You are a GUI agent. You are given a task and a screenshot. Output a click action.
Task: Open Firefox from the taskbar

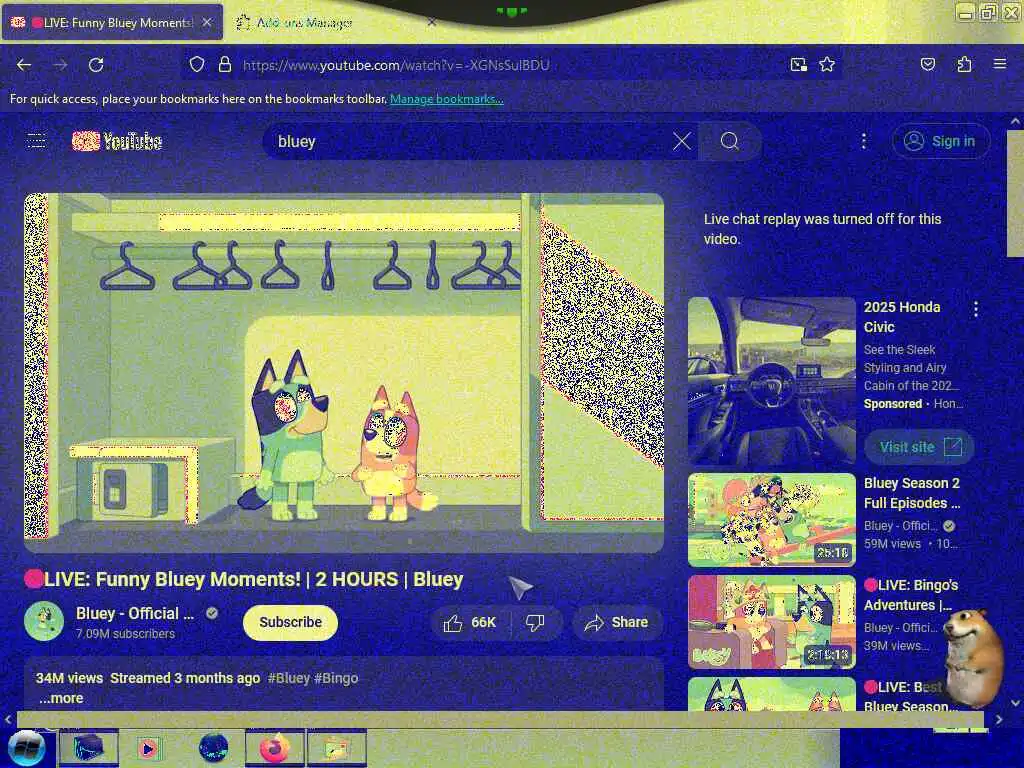274,748
